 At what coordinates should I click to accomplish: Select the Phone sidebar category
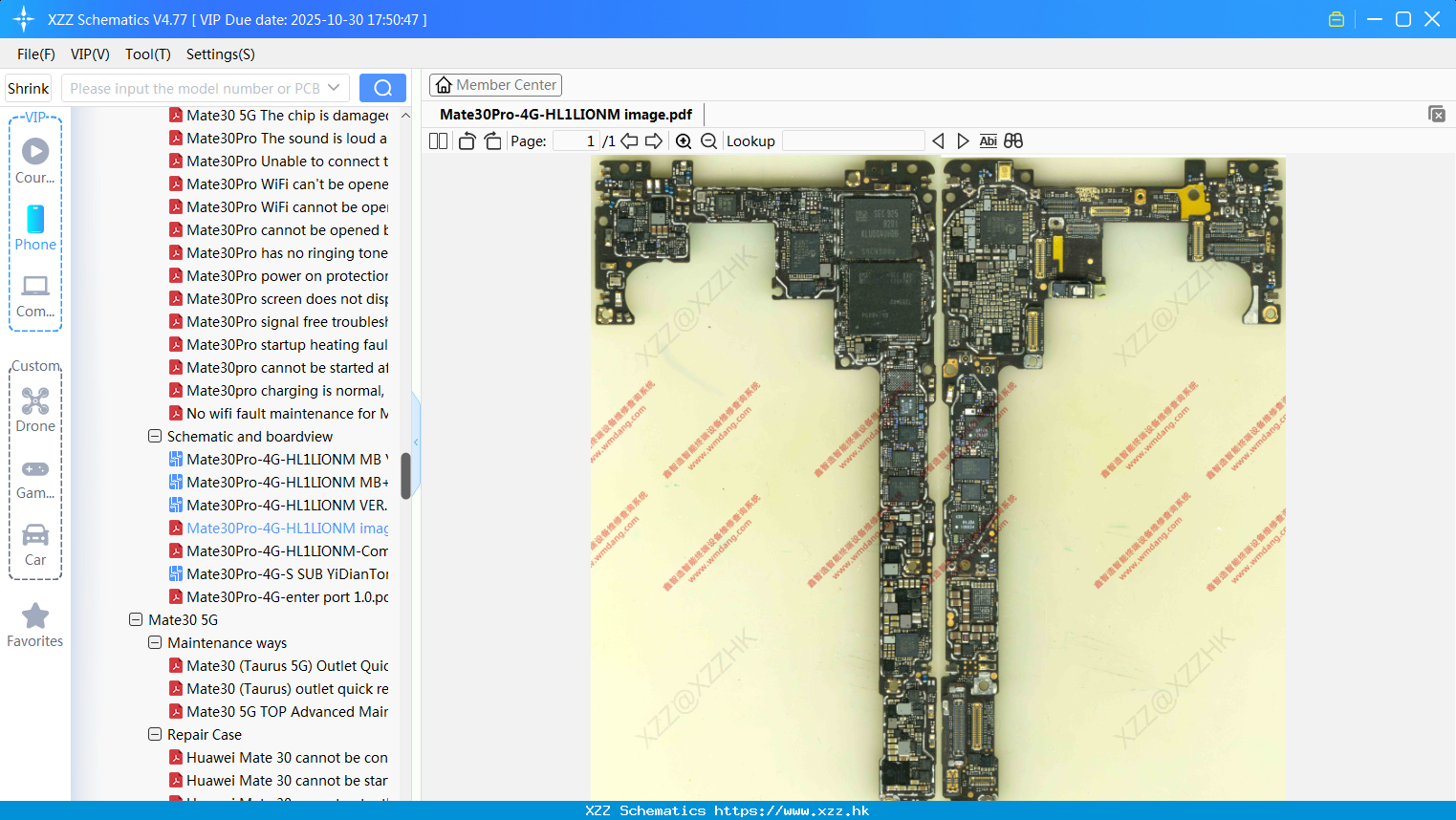(35, 227)
